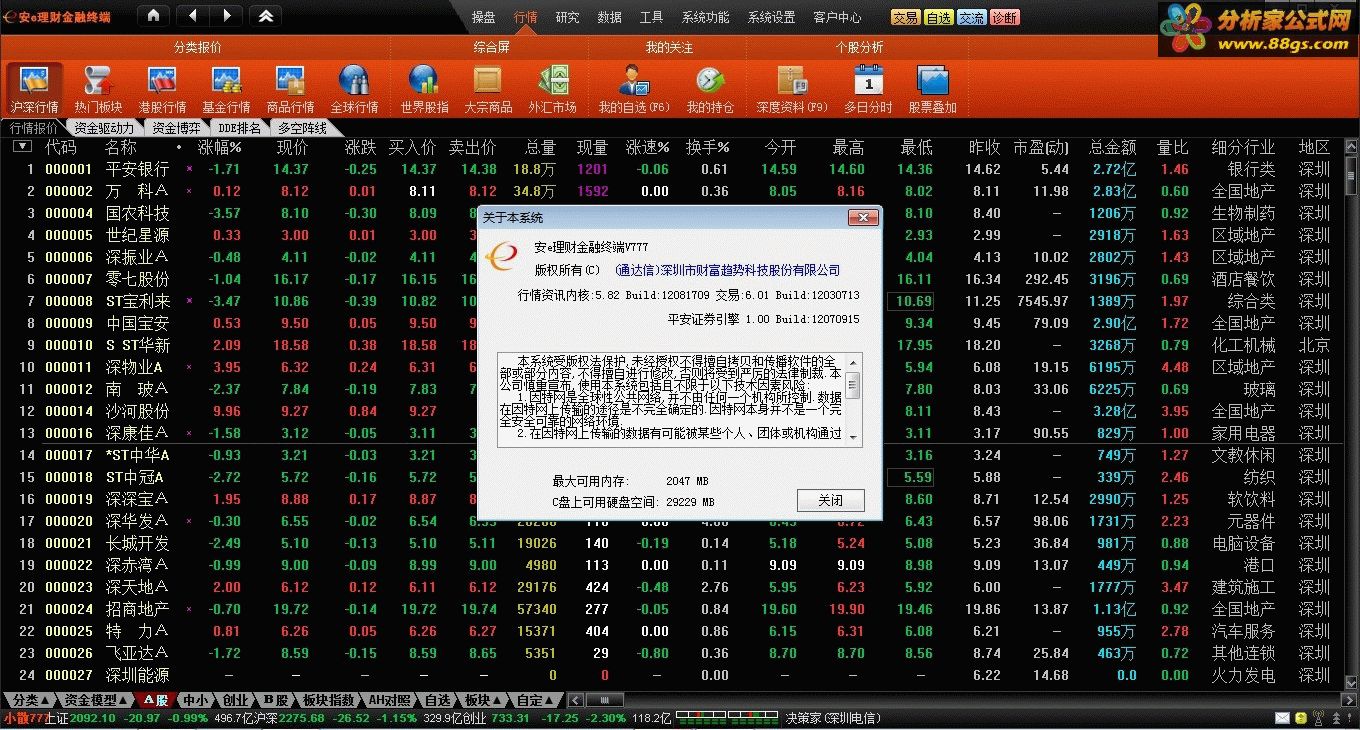Image resolution: width=1360 pixels, height=730 pixels.
Task: Open the 操盘 menu
Action: [484, 17]
